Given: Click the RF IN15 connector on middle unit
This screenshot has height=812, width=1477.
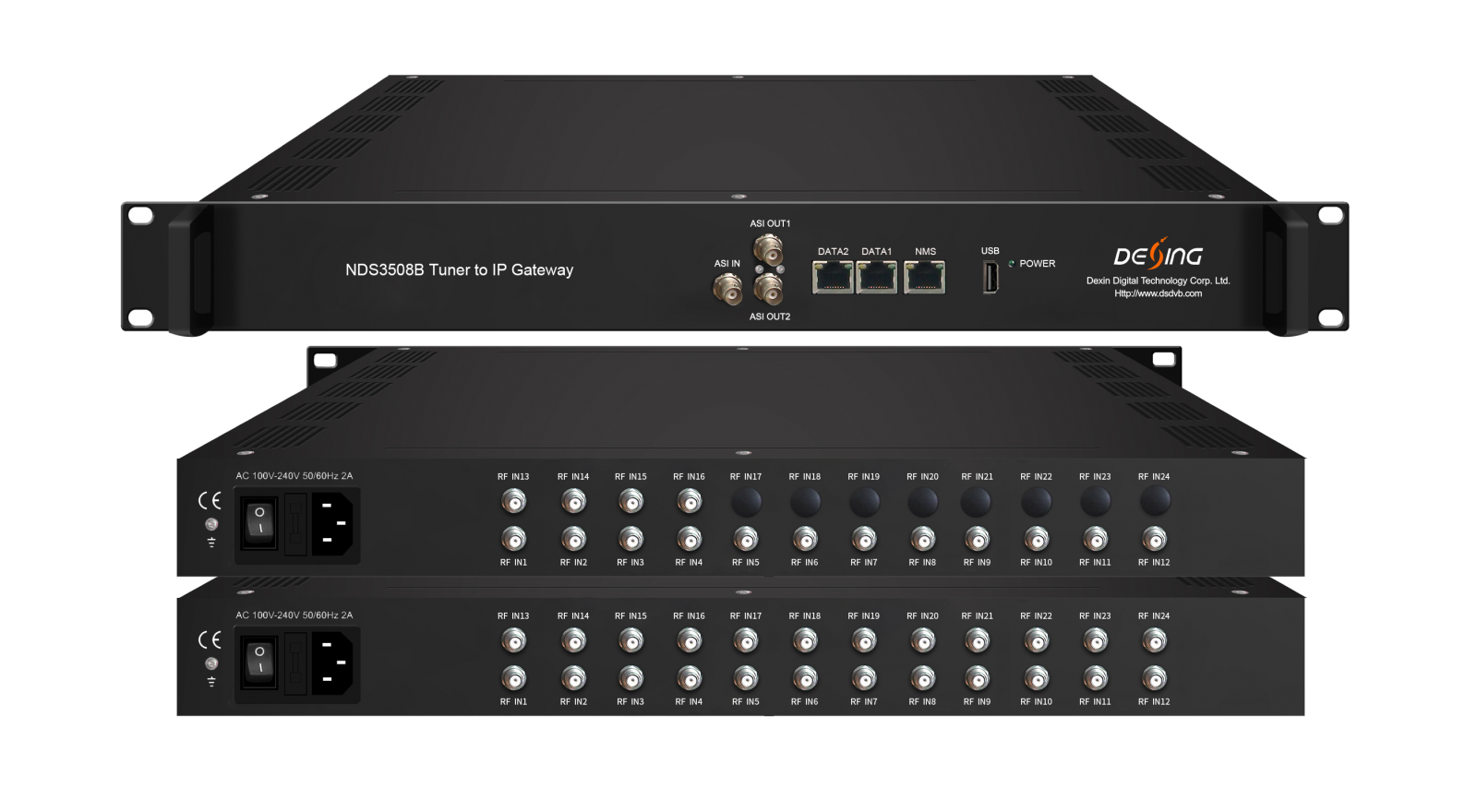Looking at the screenshot, I should (x=631, y=501).
